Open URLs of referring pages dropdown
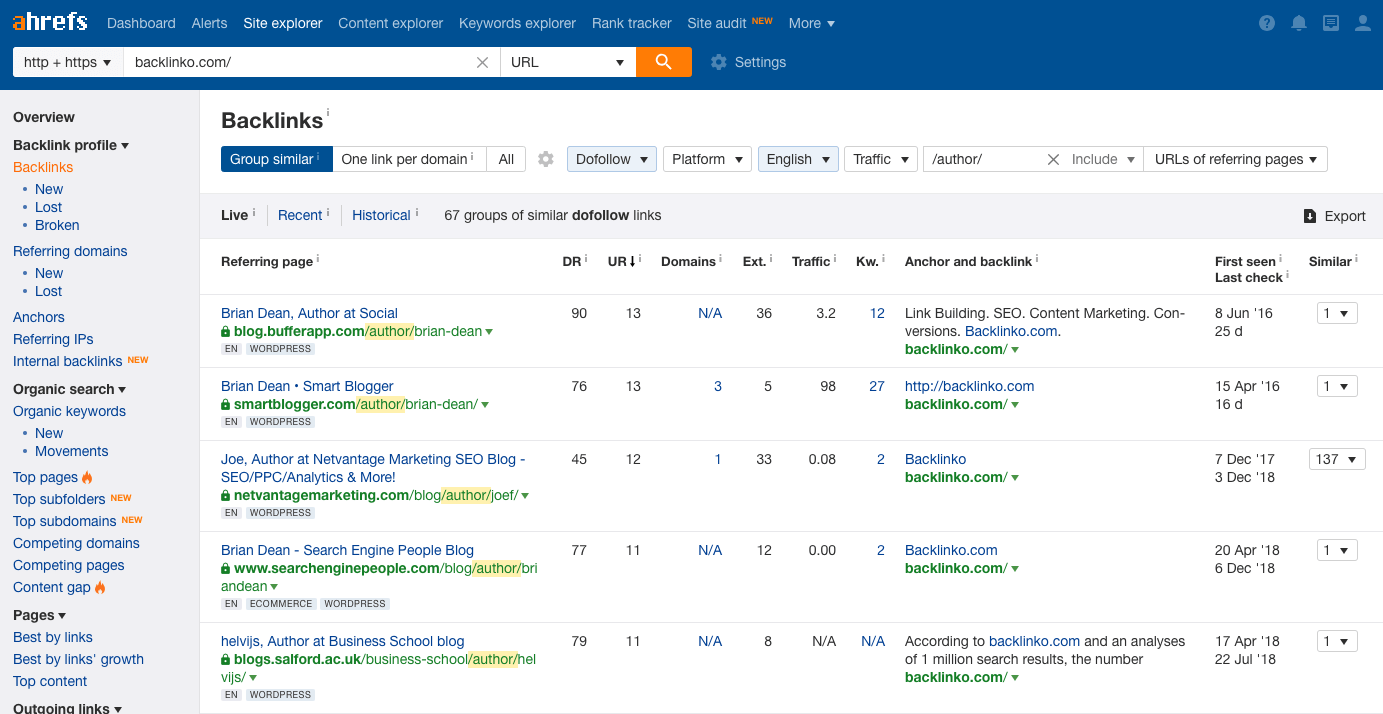Image resolution: width=1383 pixels, height=714 pixels. 1235,159
